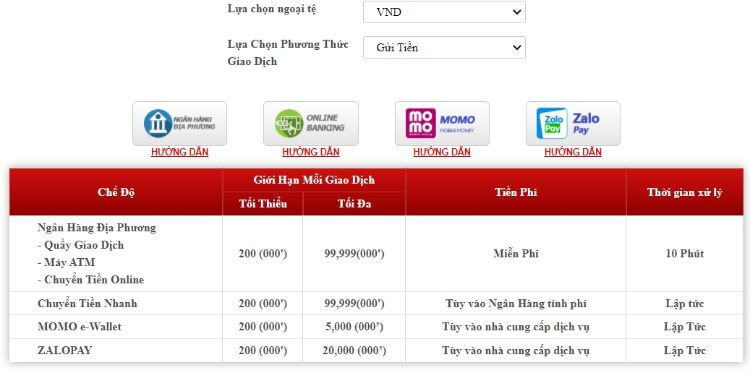Click the Chế Độ column header
Image resolution: width=750 pixels, height=373 pixels.
point(116,192)
